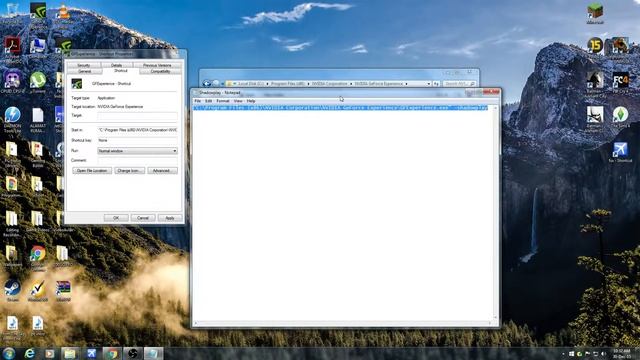Switch to the General tab in Properties
Image resolution: width=640 pixels, height=360 pixels.
[84, 71]
